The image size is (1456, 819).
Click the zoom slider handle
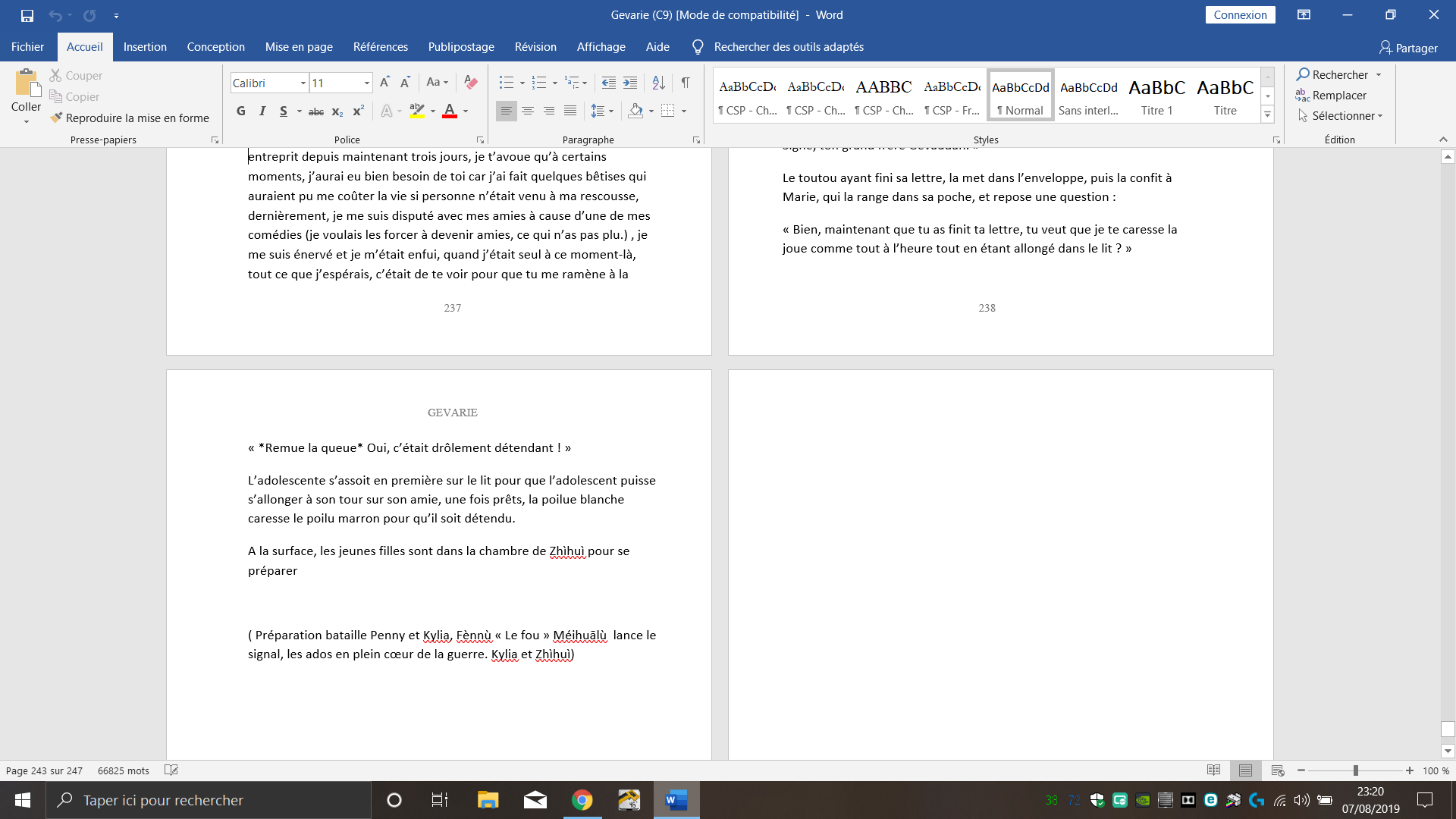pyautogui.click(x=1355, y=770)
